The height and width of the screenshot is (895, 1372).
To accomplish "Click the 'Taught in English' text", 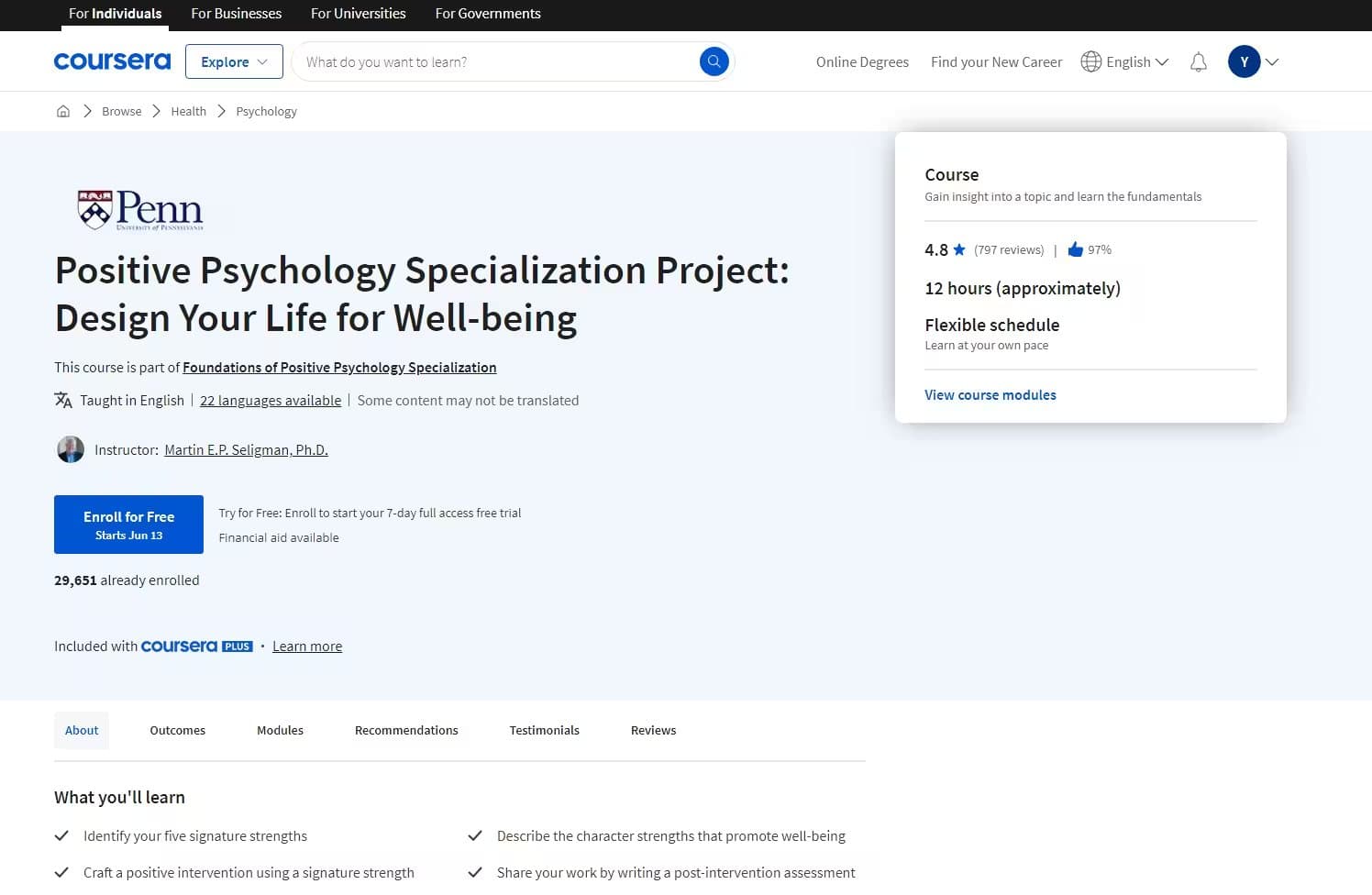I will (x=132, y=400).
